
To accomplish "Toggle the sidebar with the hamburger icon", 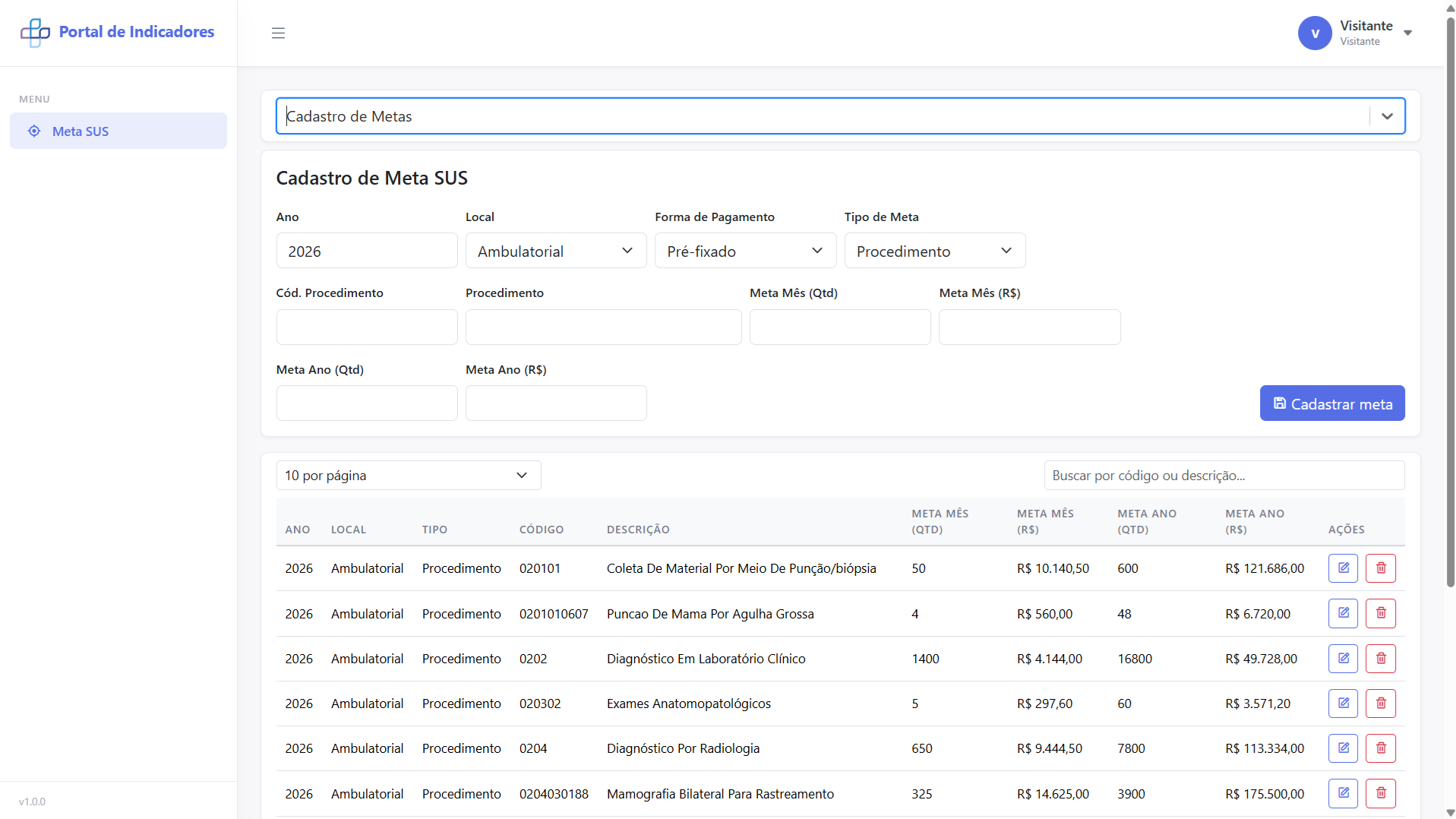I will coord(278,33).
